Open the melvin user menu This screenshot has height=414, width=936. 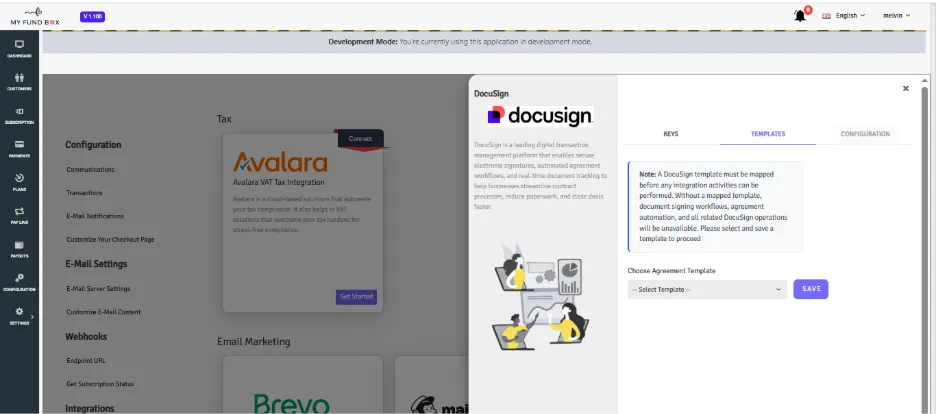(x=897, y=16)
